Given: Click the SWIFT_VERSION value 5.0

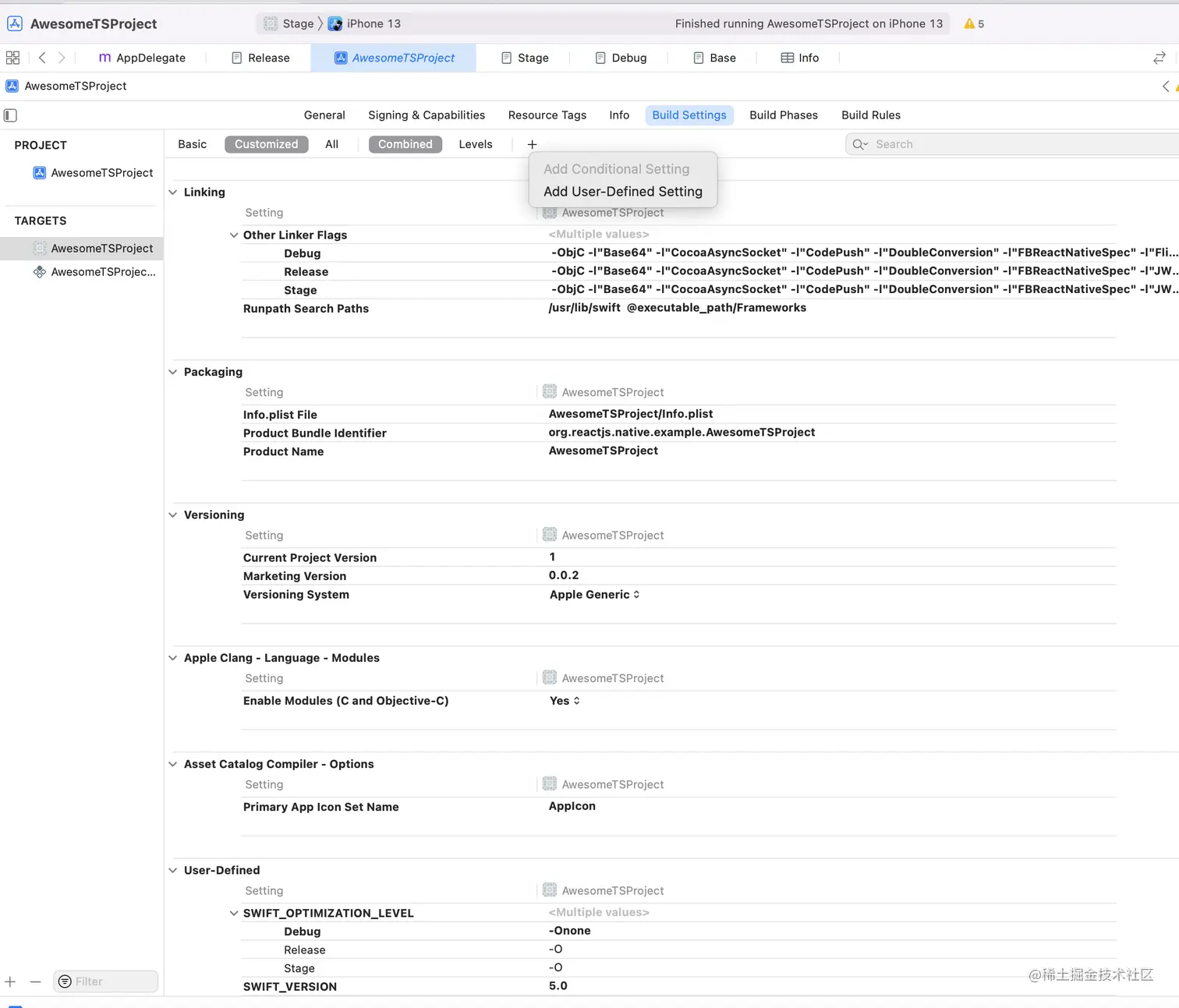Looking at the screenshot, I should click(x=558, y=986).
